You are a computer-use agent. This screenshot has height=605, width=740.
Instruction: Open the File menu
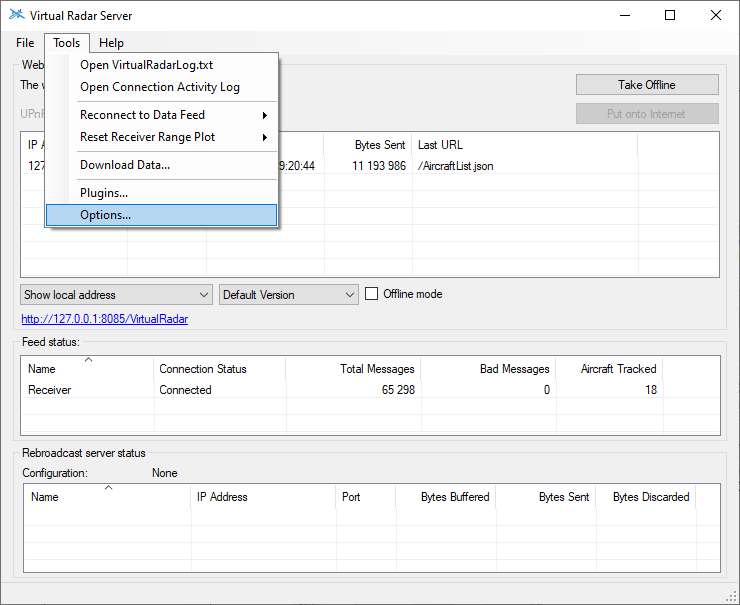point(25,43)
